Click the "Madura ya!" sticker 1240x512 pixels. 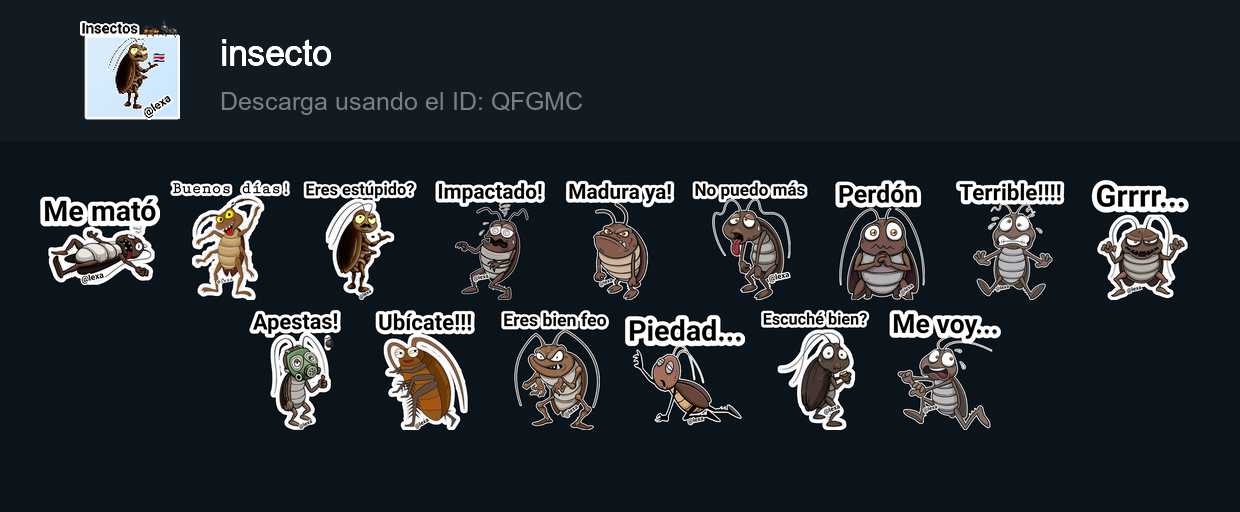pyautogui.click(x=620, y=240)
